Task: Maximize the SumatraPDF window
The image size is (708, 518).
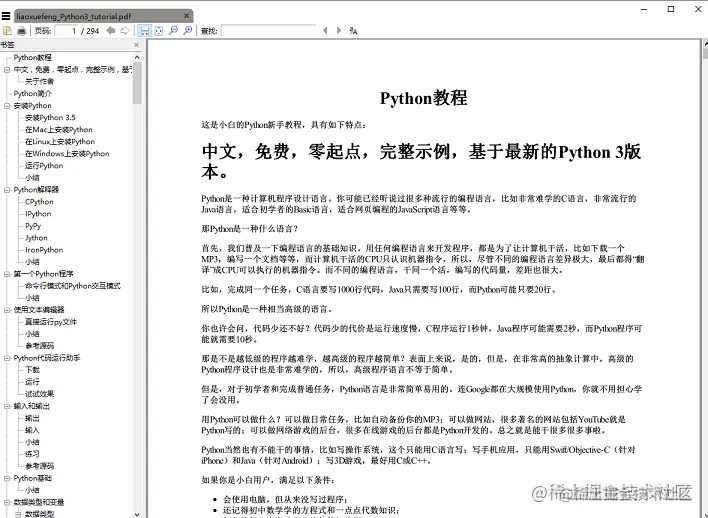Action: pyautogui.click(x=671, y=9)
